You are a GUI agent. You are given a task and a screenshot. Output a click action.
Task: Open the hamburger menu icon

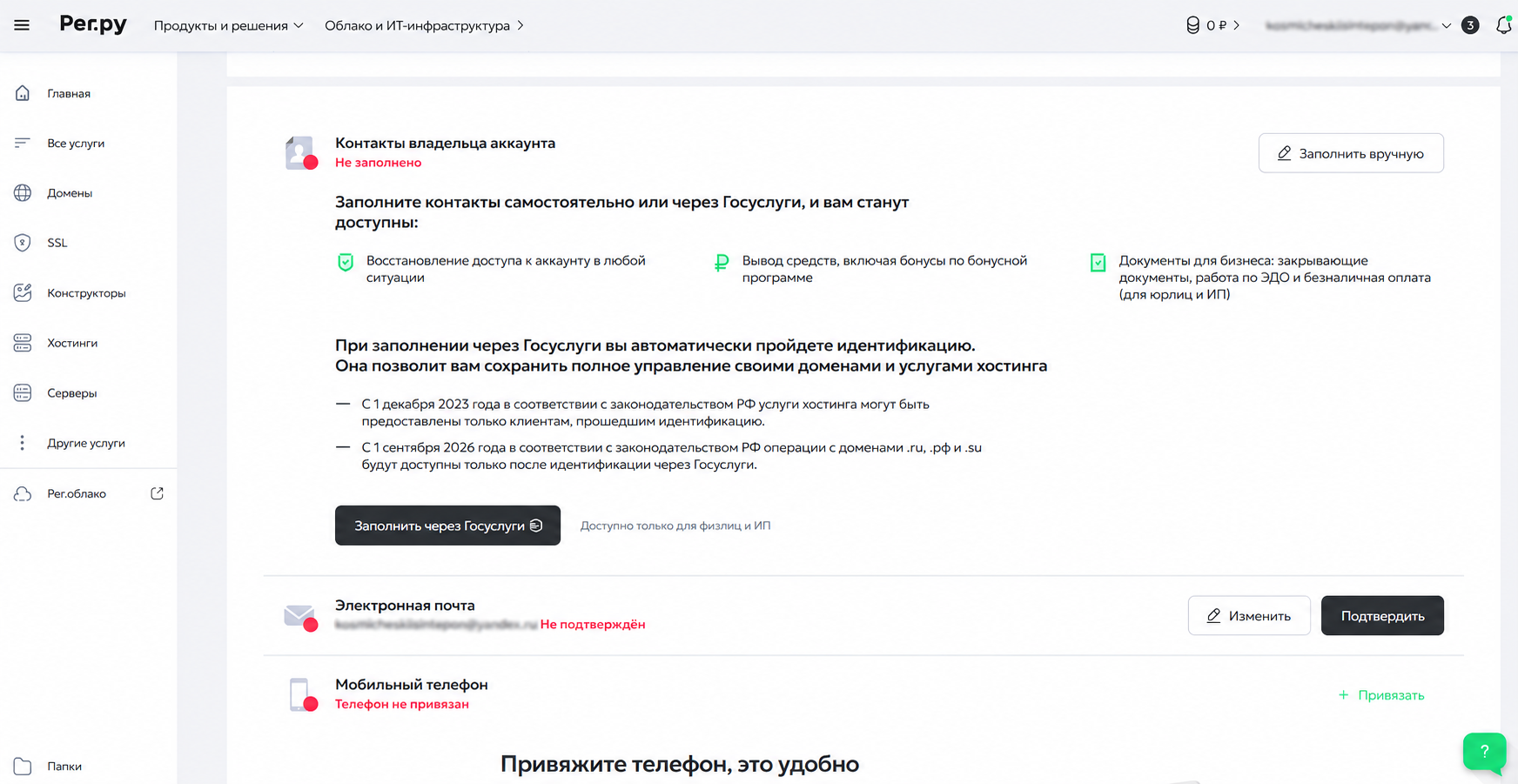[x=22, y=25]
